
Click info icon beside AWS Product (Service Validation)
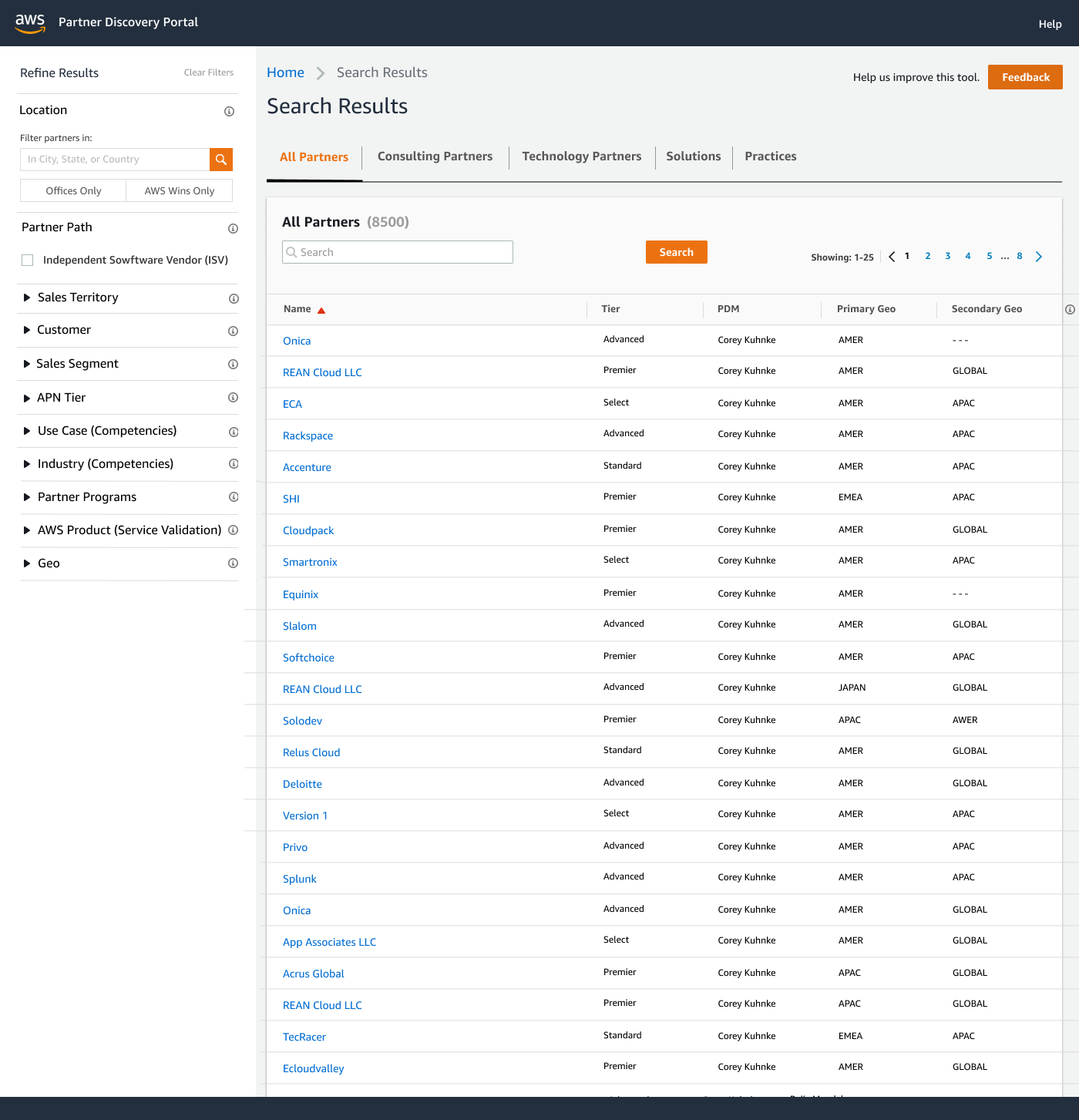pos(233,530)
